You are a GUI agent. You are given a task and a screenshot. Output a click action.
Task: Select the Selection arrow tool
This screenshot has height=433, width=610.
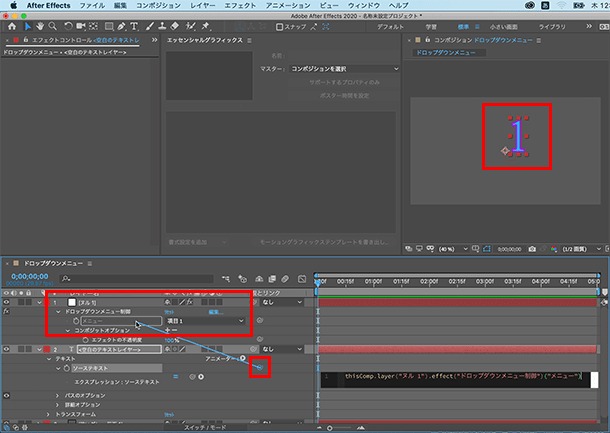[28, 26]
